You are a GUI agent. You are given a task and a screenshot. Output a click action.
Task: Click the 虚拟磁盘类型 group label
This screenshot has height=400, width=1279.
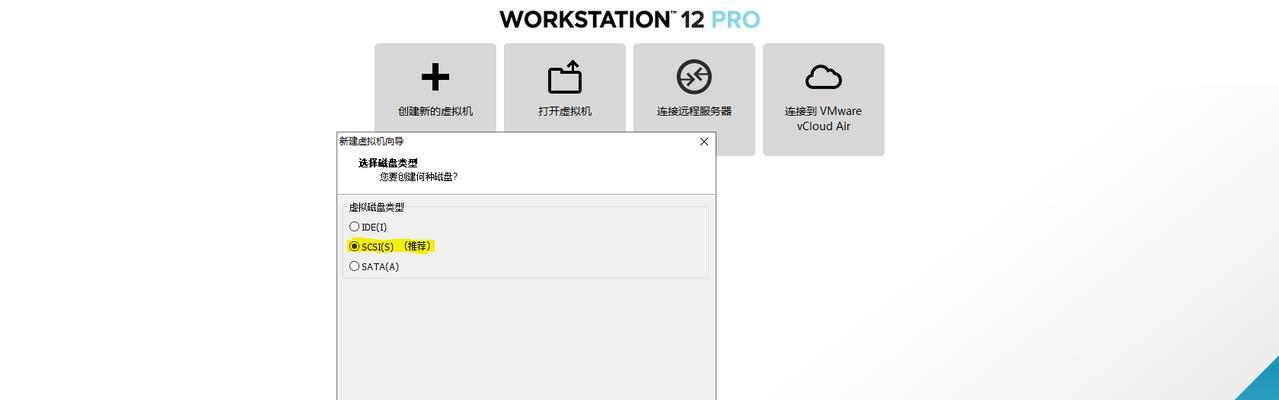coord(376,207)
